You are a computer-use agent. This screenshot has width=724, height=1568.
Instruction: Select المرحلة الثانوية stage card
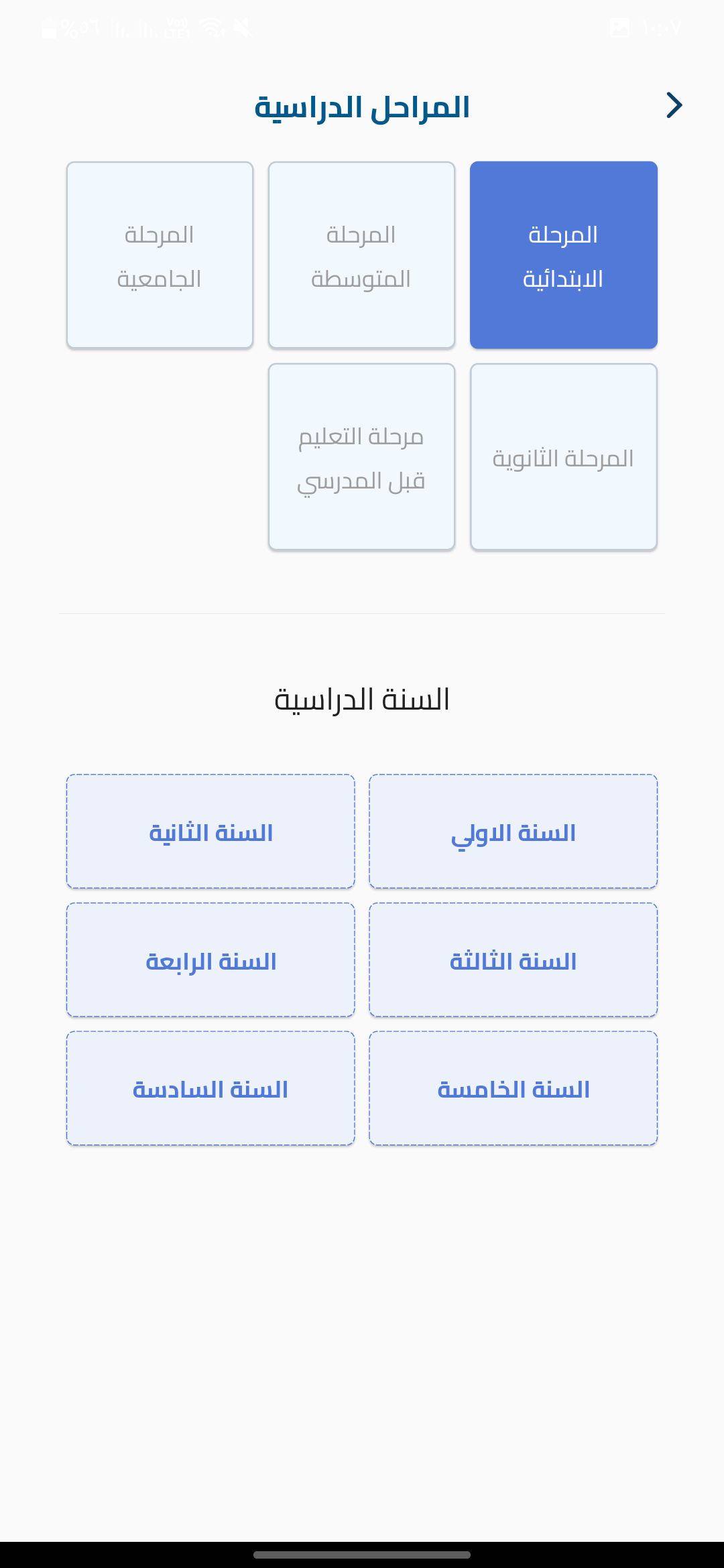tap(563, 457)
